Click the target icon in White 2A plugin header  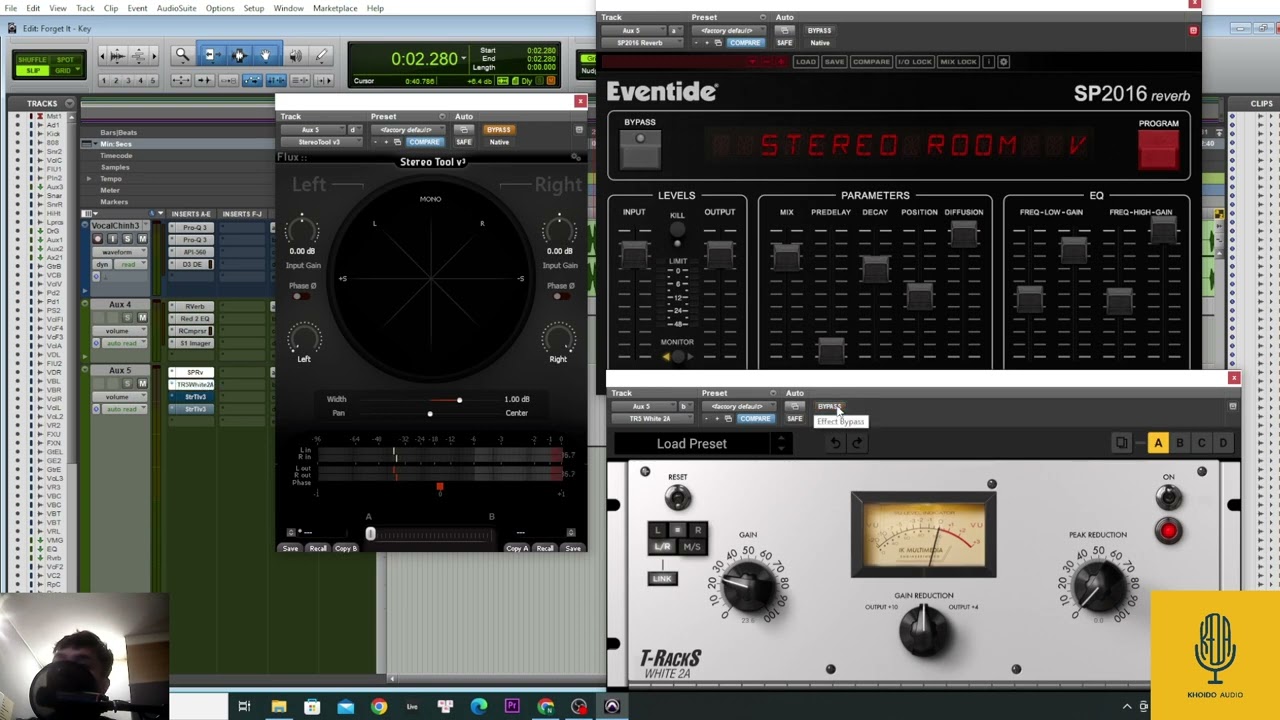[x=1233, y=407]
